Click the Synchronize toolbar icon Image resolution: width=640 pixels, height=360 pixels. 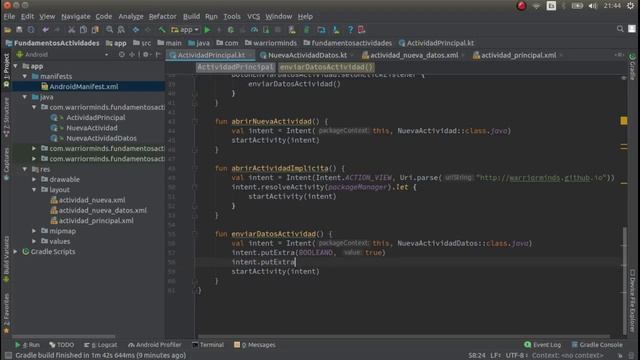(x=31, y=30)
